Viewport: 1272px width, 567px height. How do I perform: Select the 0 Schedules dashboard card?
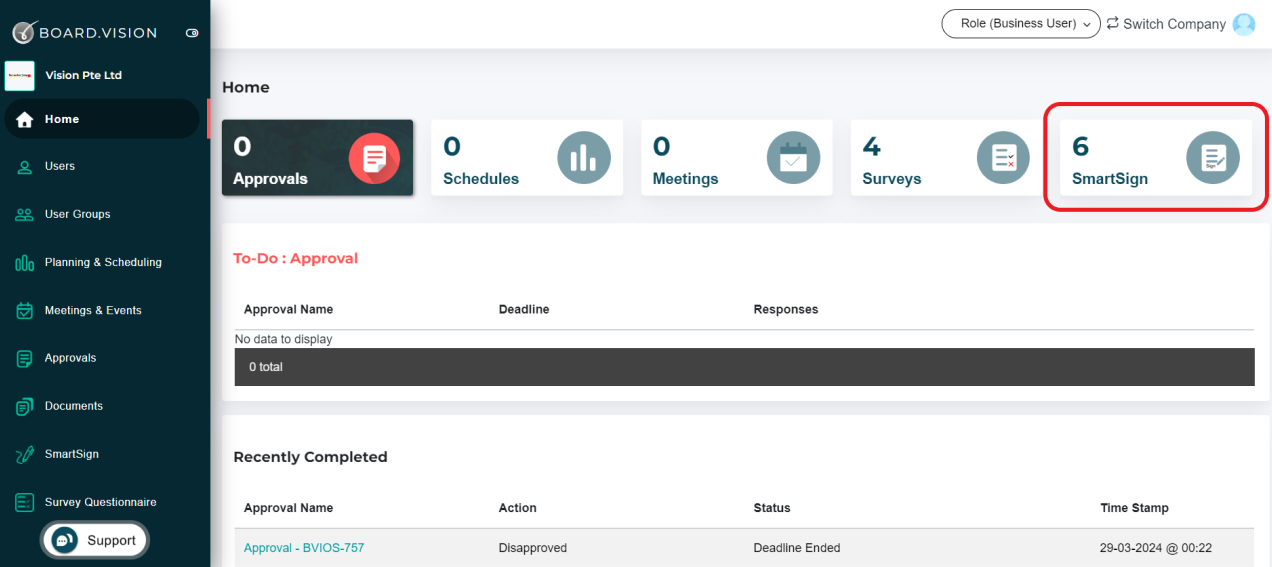coord(527,158)
